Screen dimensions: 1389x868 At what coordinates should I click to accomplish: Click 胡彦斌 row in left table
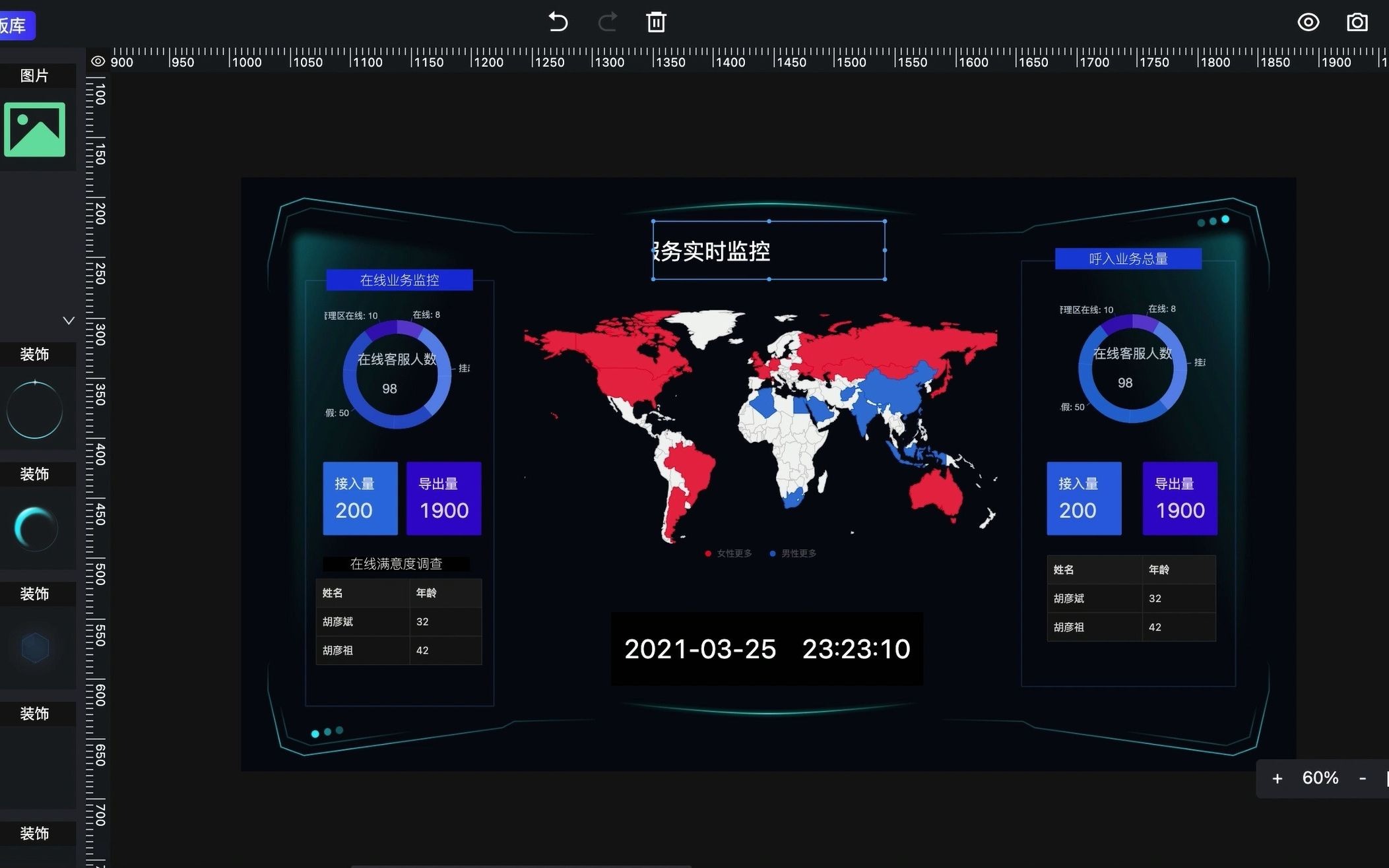399,621
